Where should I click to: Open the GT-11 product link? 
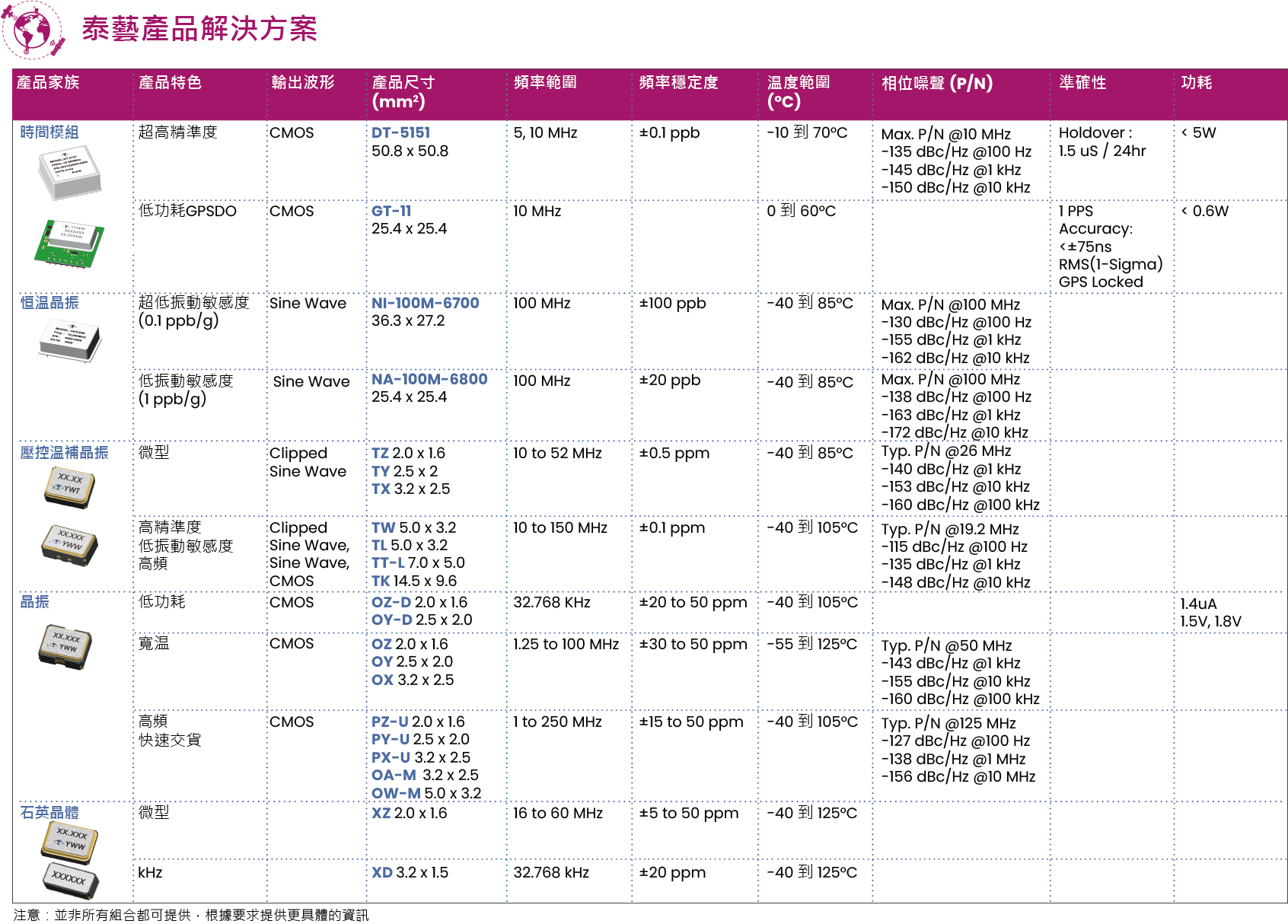[x=391, y=211]
